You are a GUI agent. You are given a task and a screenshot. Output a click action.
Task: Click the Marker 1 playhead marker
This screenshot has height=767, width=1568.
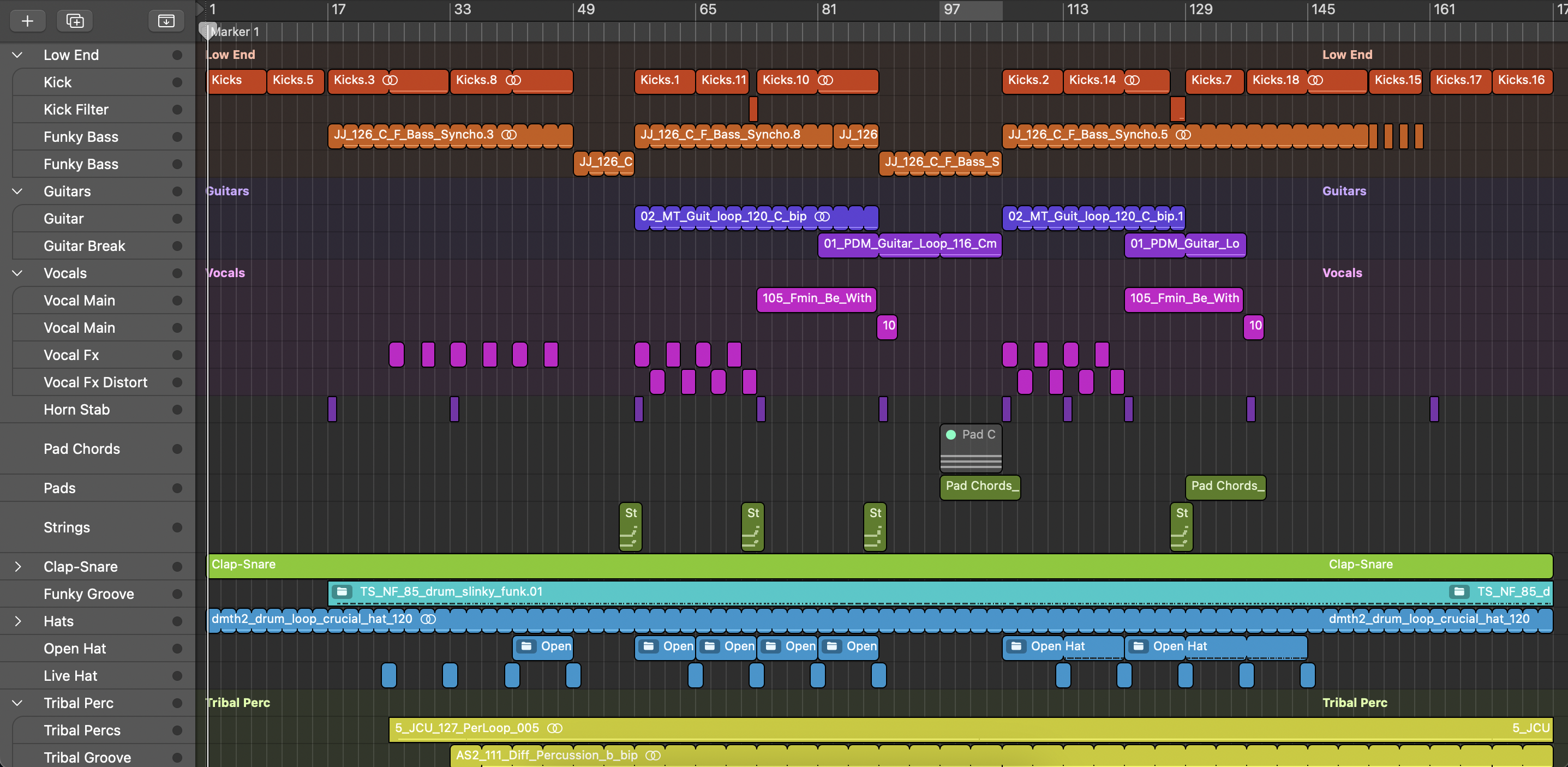tap(208, 32)
